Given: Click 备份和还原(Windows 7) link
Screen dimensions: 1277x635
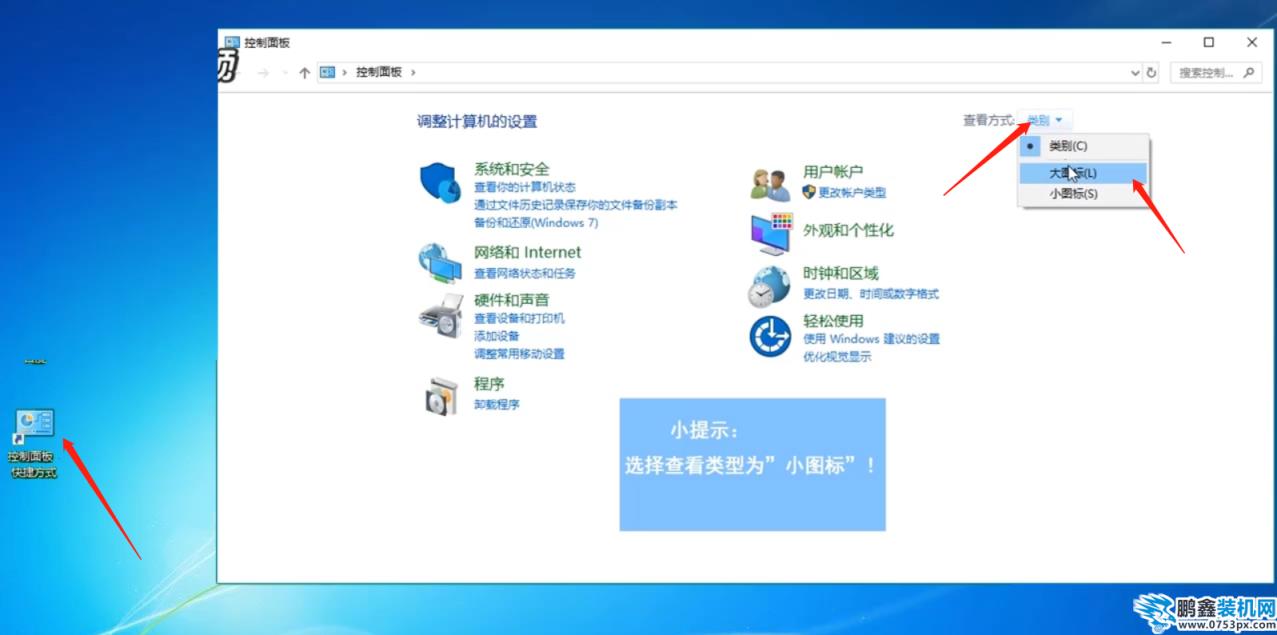Looking at the screenshot, I should pos(536,222).
